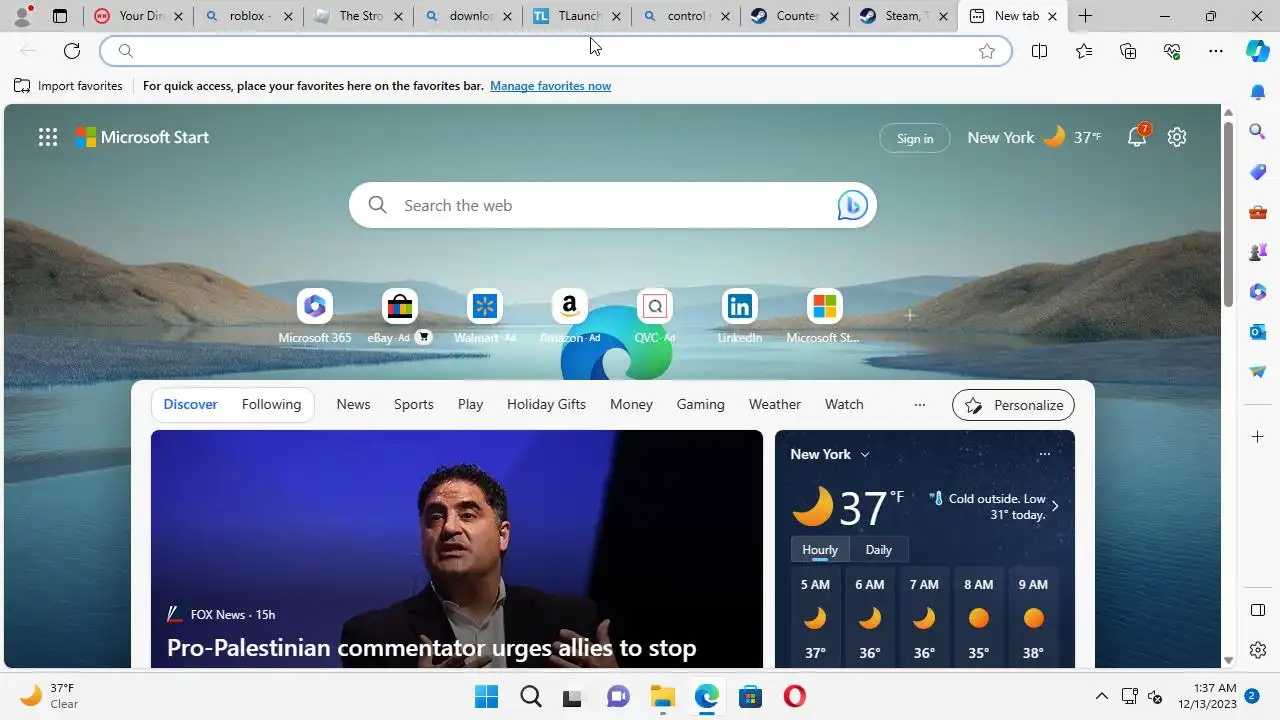Open taskbar weather widget
1280x720 pixels.
click(50, 696)
